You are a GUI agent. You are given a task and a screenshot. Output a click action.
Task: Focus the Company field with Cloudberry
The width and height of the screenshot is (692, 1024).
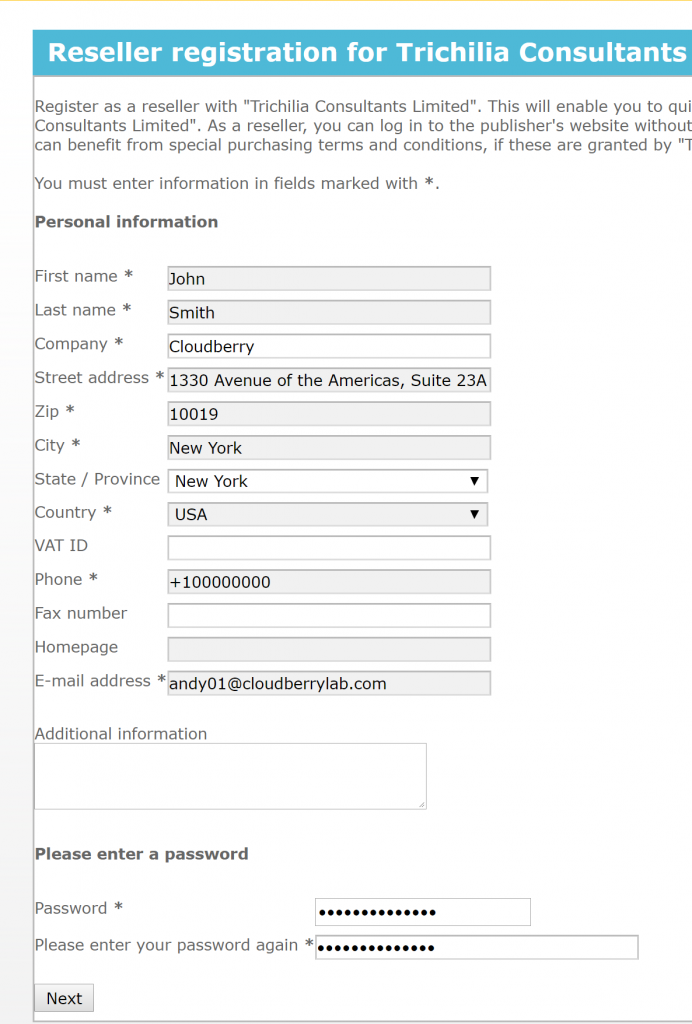pyautogui.click(x=329, y=347)
